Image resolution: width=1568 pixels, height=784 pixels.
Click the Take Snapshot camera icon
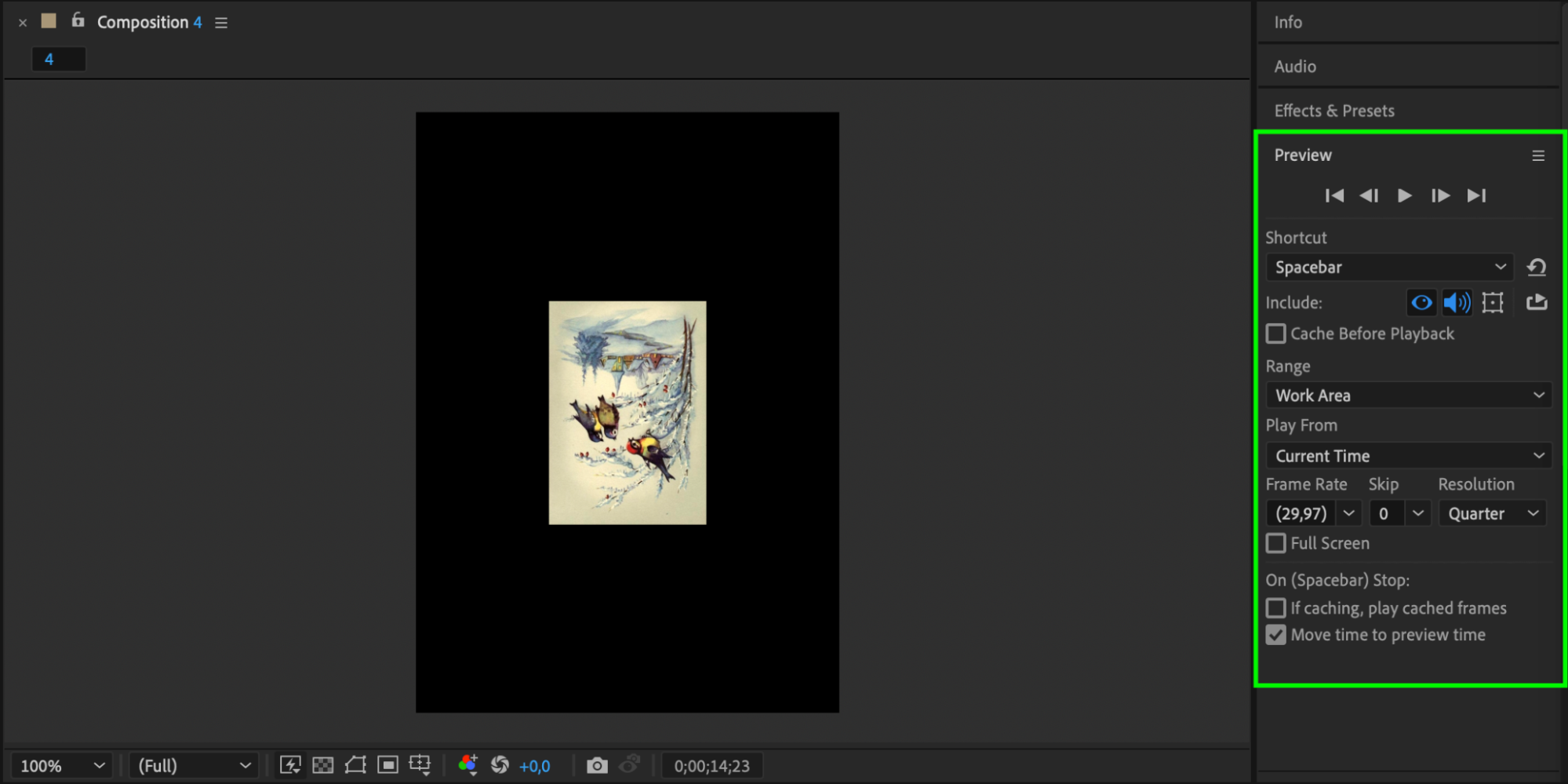597,765
